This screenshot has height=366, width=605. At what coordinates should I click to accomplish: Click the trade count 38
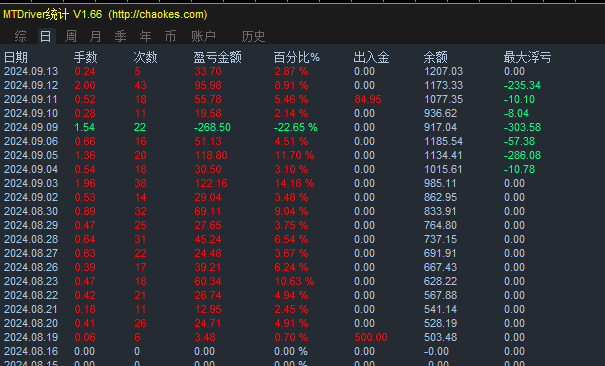140,183
